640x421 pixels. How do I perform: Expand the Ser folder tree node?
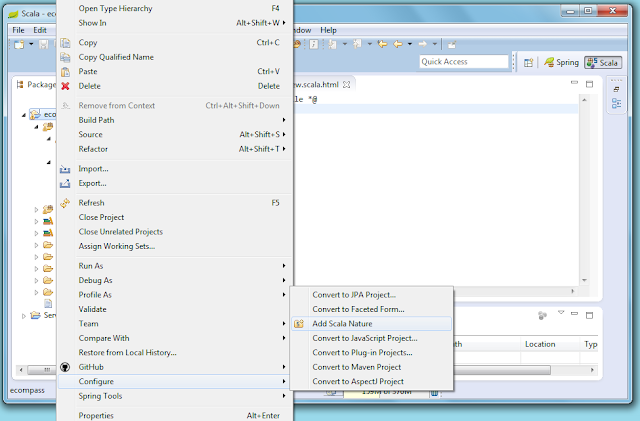point(24,316)
